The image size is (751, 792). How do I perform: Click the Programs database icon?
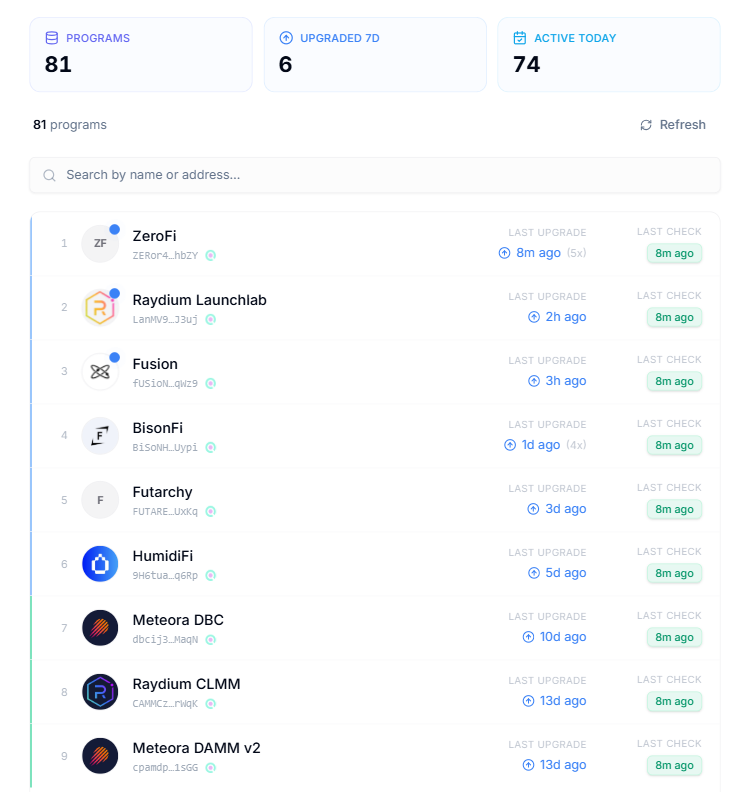(52, 38)
